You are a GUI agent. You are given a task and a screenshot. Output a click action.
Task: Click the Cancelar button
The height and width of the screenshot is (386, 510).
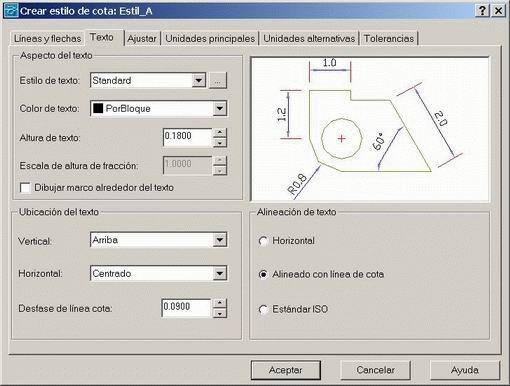(x=375, y=370)
